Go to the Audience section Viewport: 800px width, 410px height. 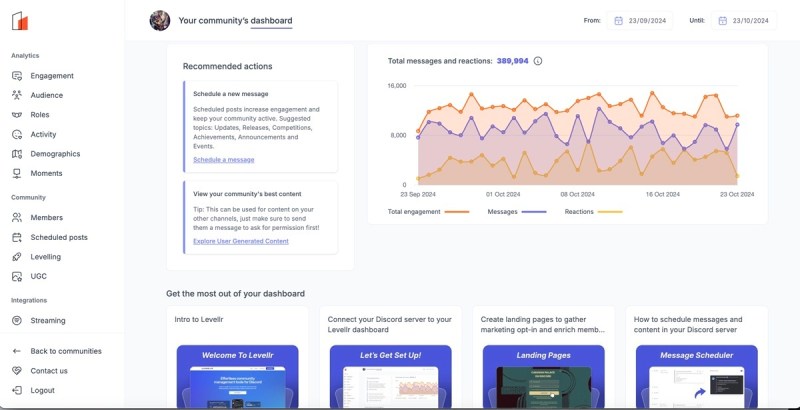pos(46,95)
